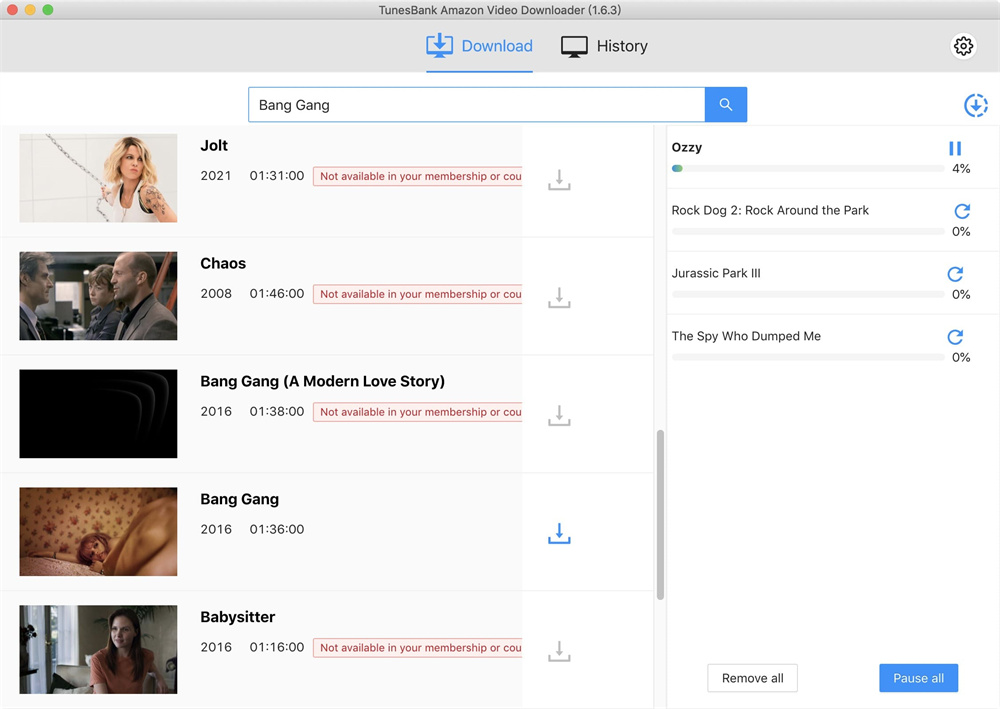Click the download icon for Jolt

pyautogui.click(x=559, y=179)
